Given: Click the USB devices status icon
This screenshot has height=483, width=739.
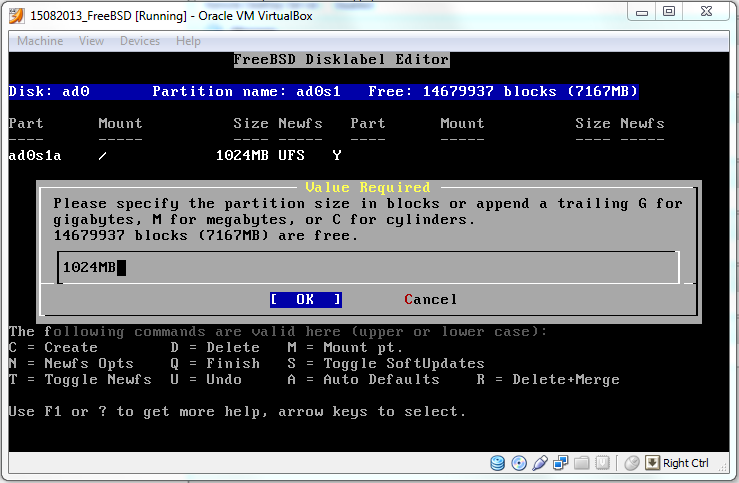Looking at the screenshot, I should (x=540, y=463).
